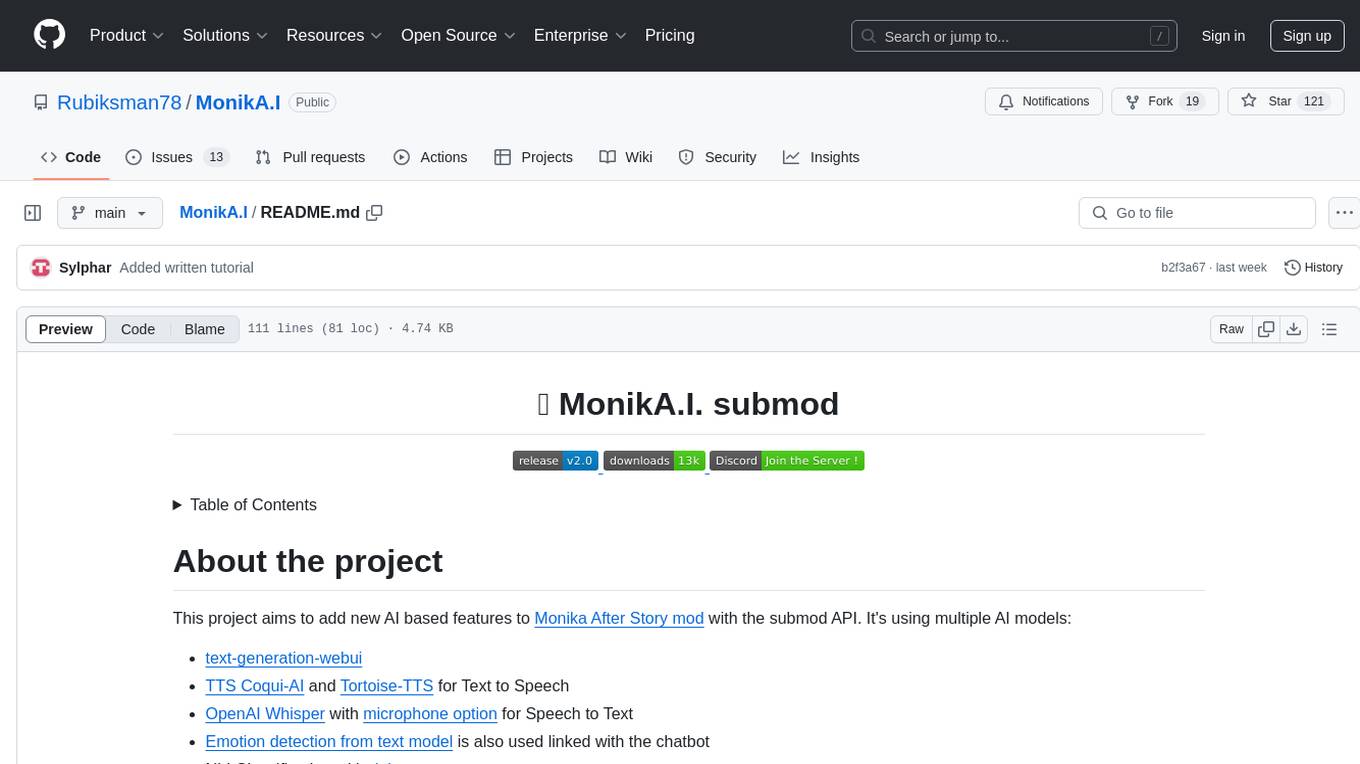The image size is (1360, 764).
Task: Copy raw file contents
Action: tap(1266, 329)
